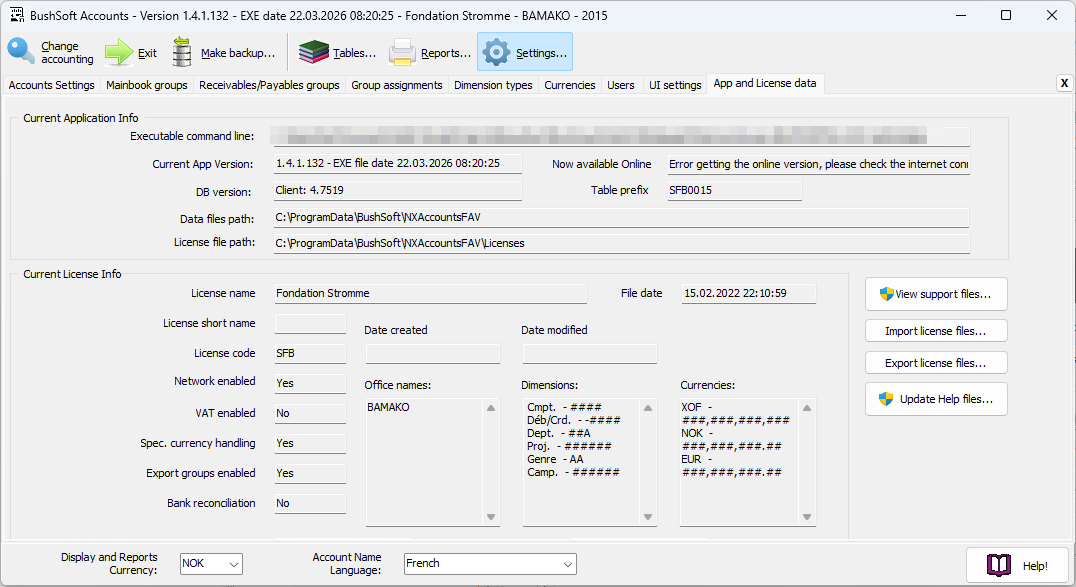Click the Bank reconciliation value field

click(x=310, y=503)
